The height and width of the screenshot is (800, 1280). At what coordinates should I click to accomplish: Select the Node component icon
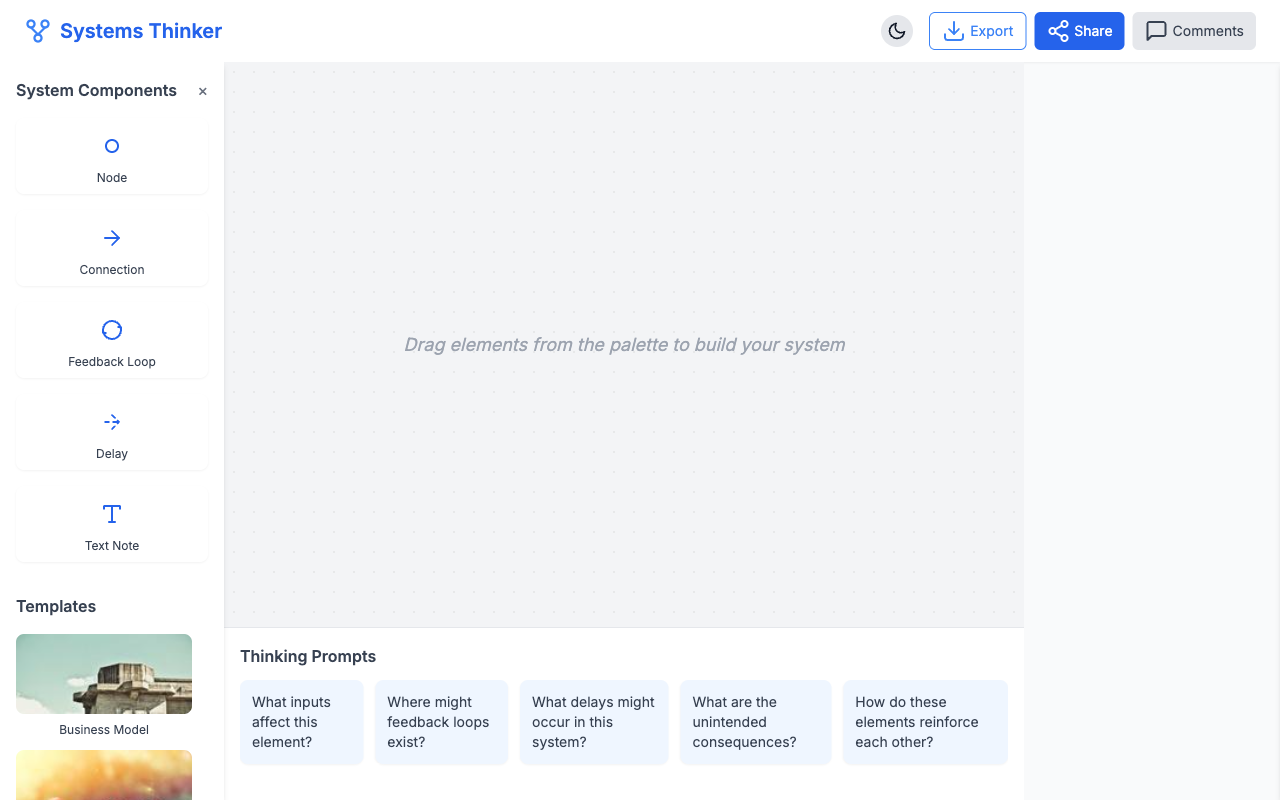click(111, 146)
